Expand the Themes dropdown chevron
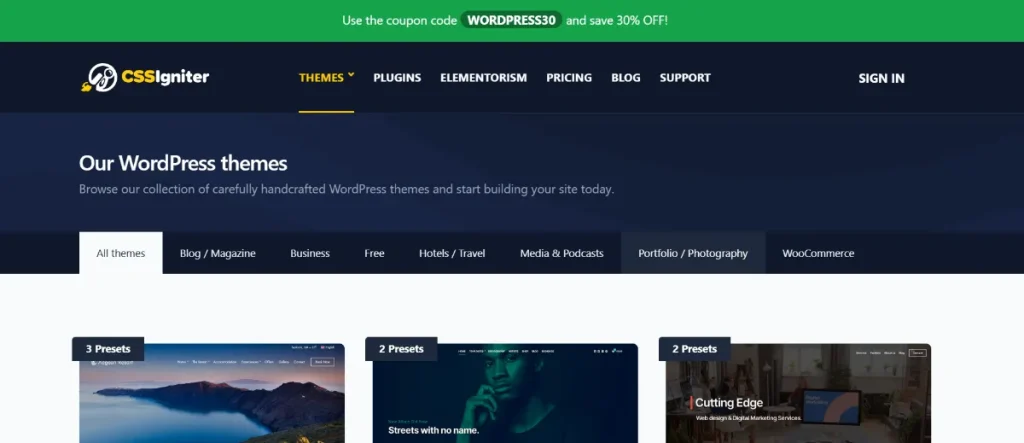The height and width of the screenshot is (443, 1024). coord(351,75)
